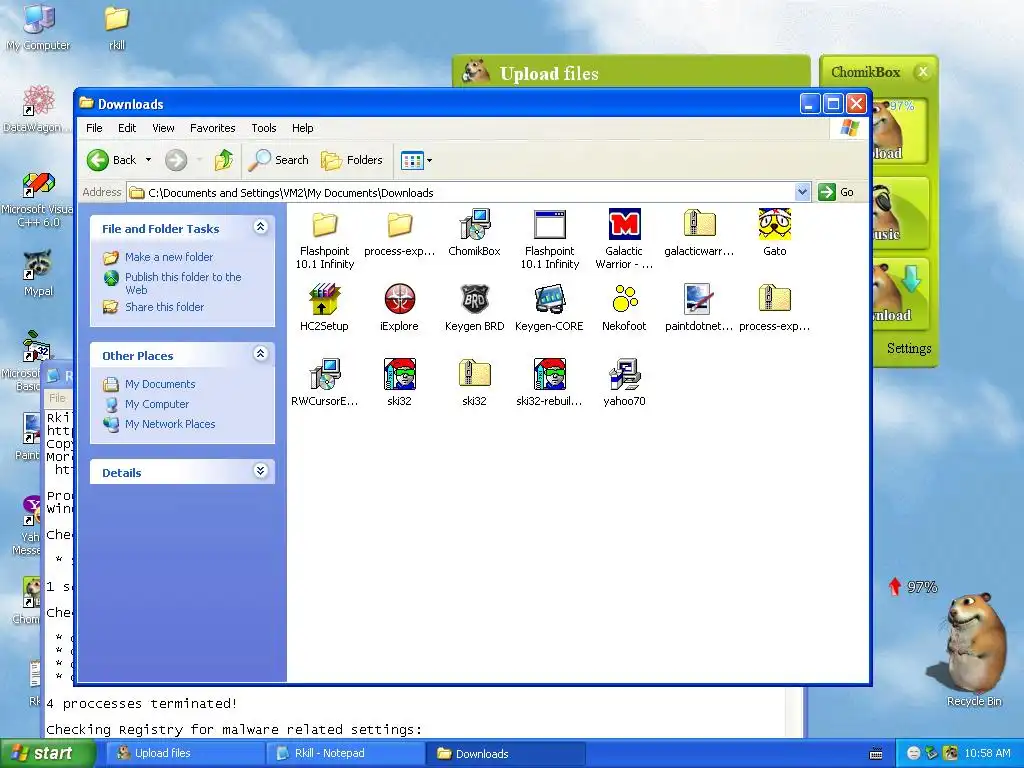The image size is (1024, 768).
Task: Open the Views dropdown button
Action: [x=416, y=160]
